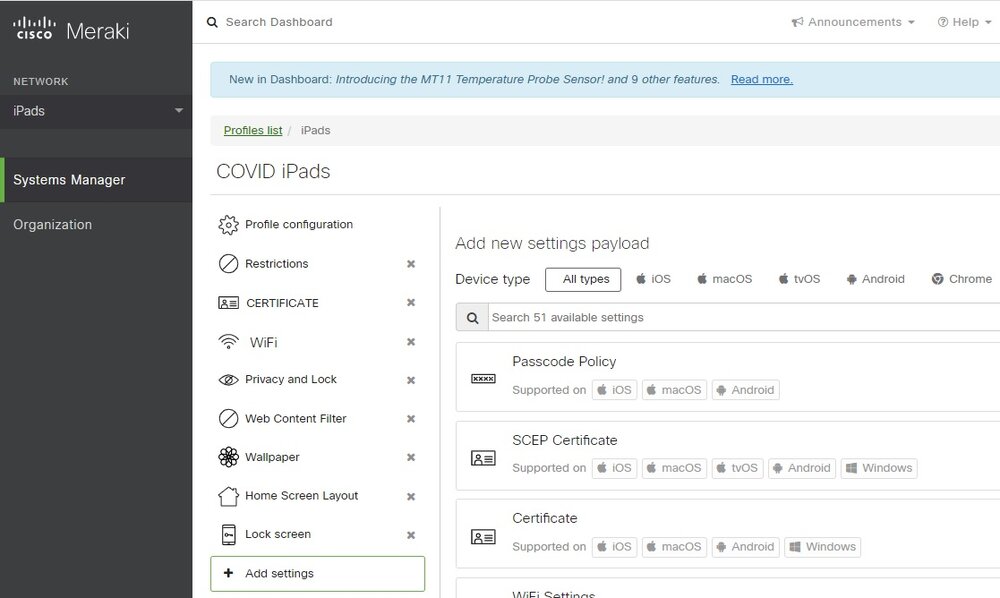Screen dimensions: 1000x598
Task: Filter device type by Chrome
Action: (961, 279)
